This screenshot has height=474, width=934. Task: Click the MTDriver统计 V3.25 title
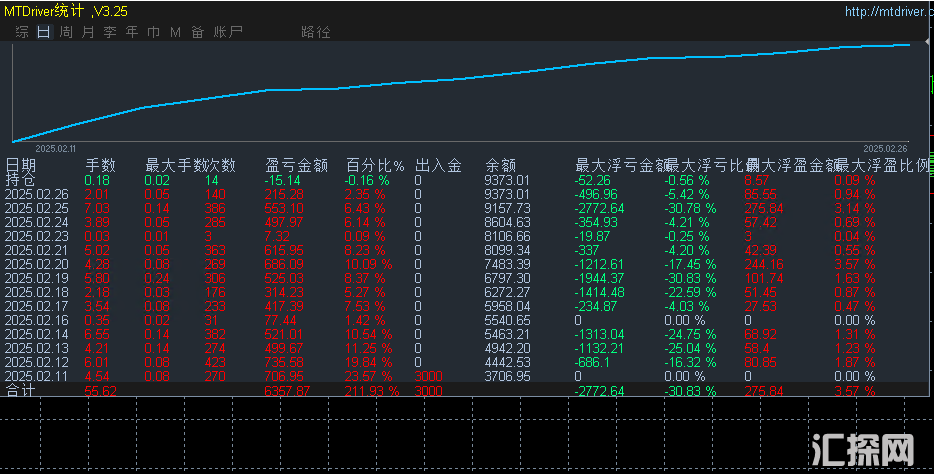(x=66, y=11)
